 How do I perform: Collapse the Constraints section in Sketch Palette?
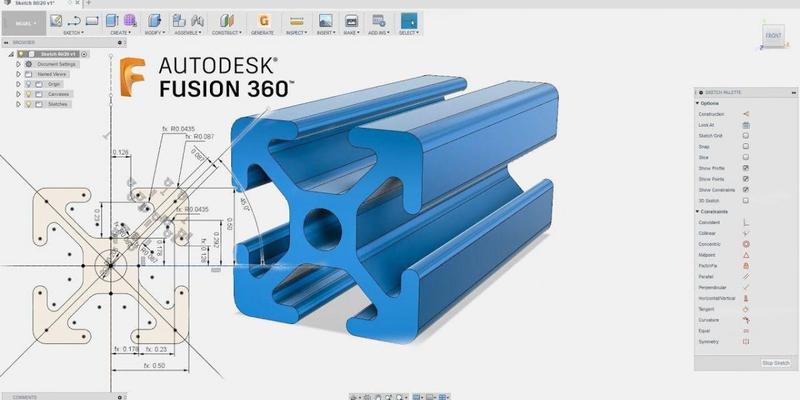(x=697, y=211)
